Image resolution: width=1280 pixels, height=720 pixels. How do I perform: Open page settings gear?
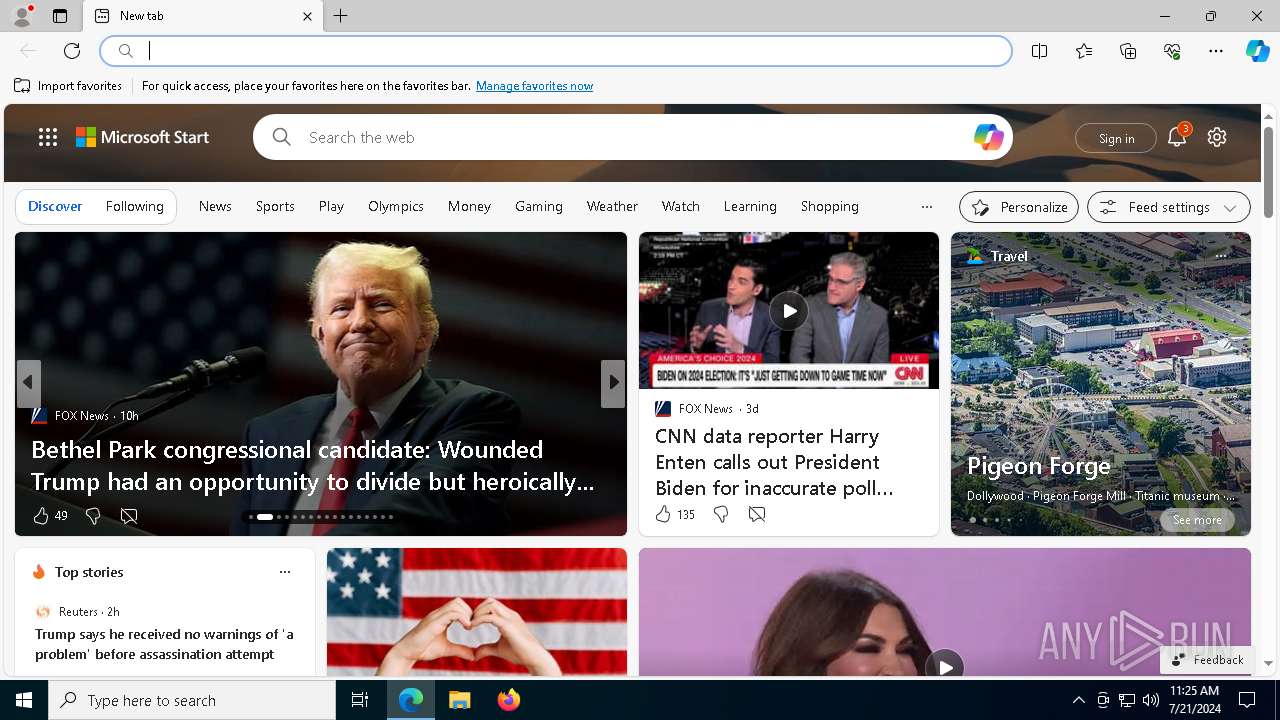[1217, 137]
